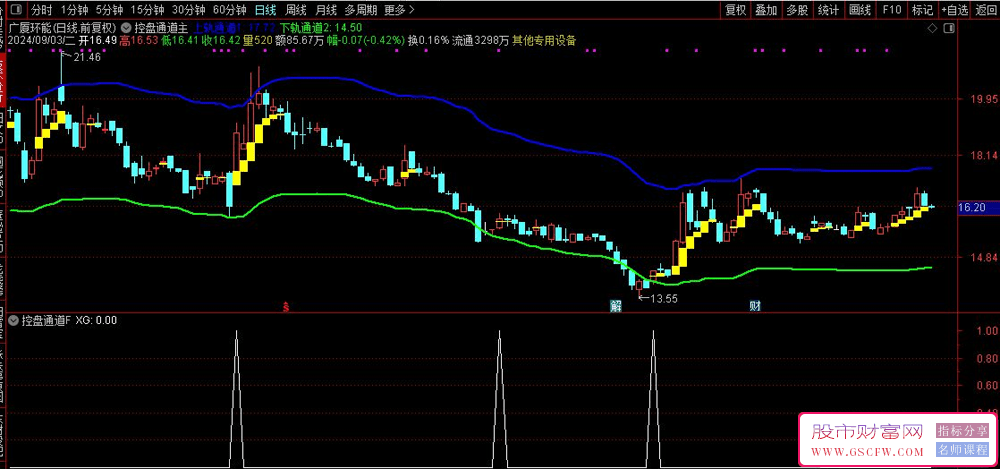Screen dimensions: 1000x469
Task: Select the 日线 daily chart tab
Action: tap(265, 10)
